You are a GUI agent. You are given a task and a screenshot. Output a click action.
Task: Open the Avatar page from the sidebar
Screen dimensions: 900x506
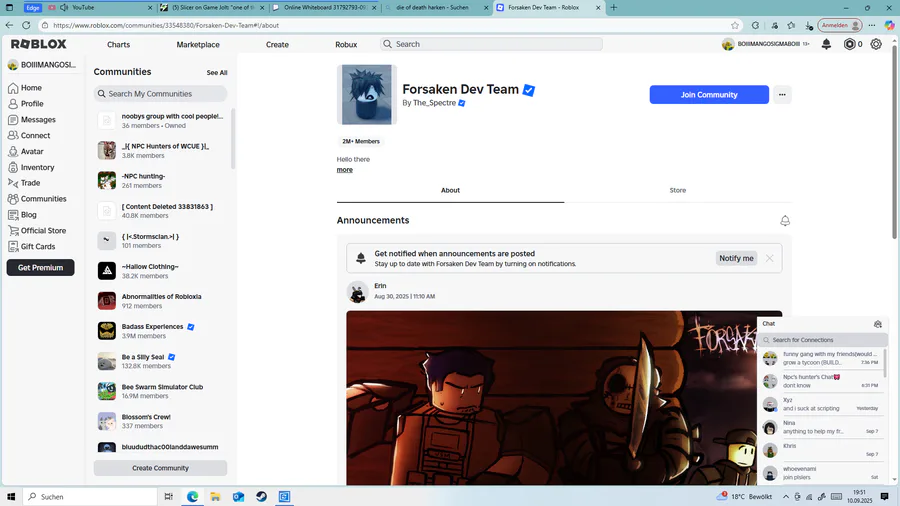[32, 151]
